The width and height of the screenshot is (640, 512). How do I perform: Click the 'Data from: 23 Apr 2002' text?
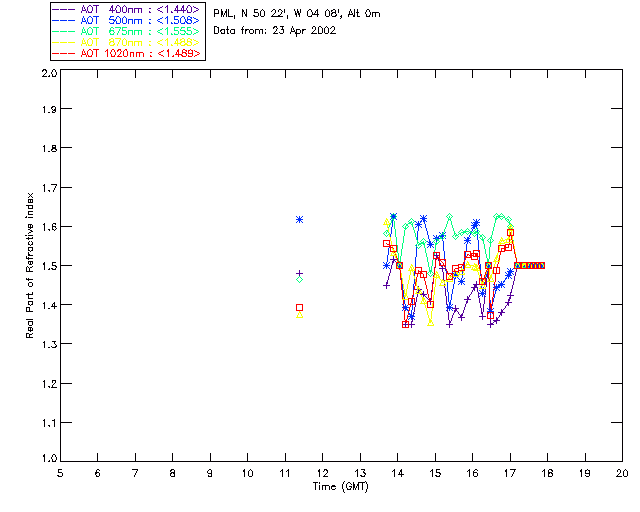click(x=275, y=31)
